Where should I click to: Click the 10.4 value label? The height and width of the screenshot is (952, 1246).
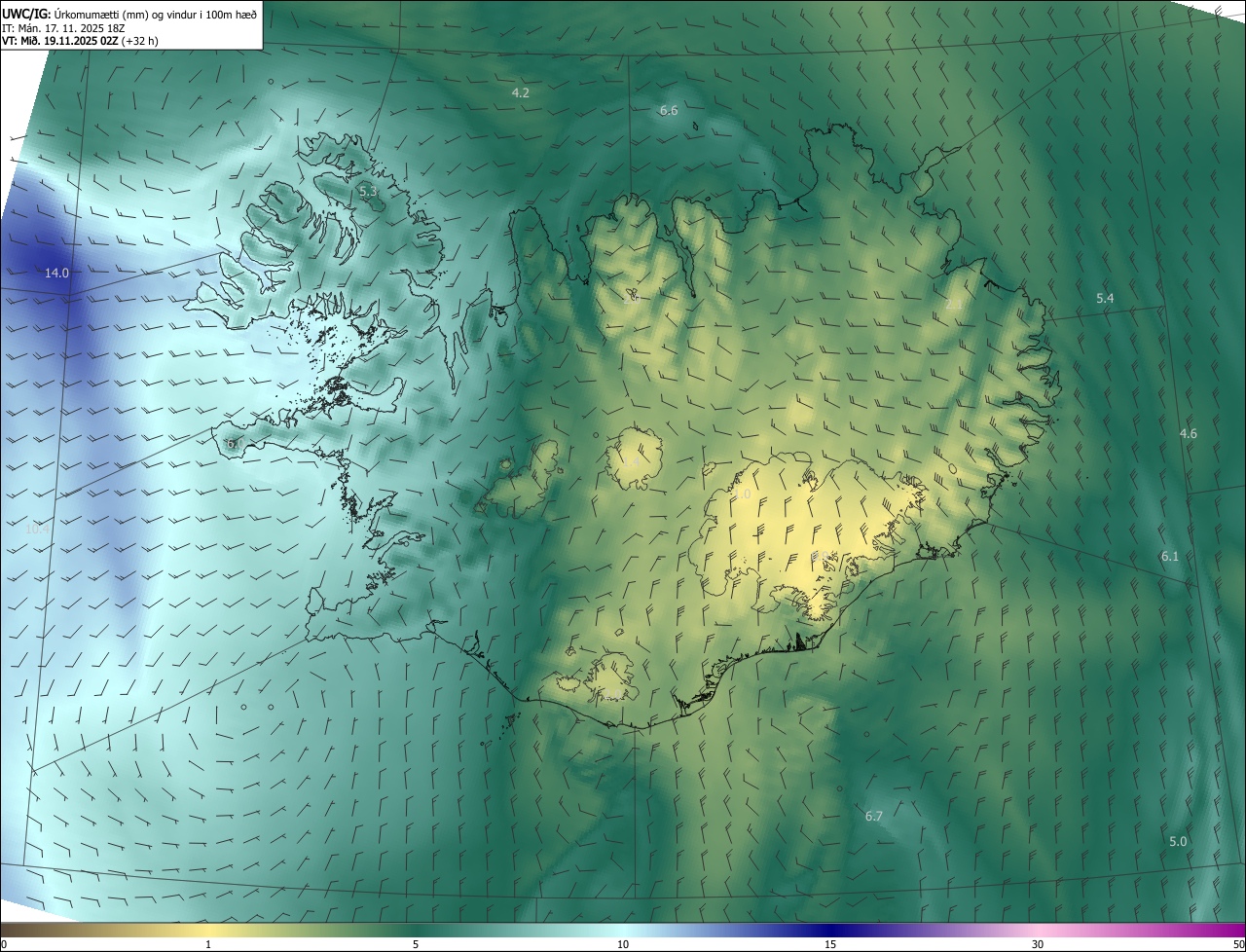pyautogui.click(x=37, y=529)
